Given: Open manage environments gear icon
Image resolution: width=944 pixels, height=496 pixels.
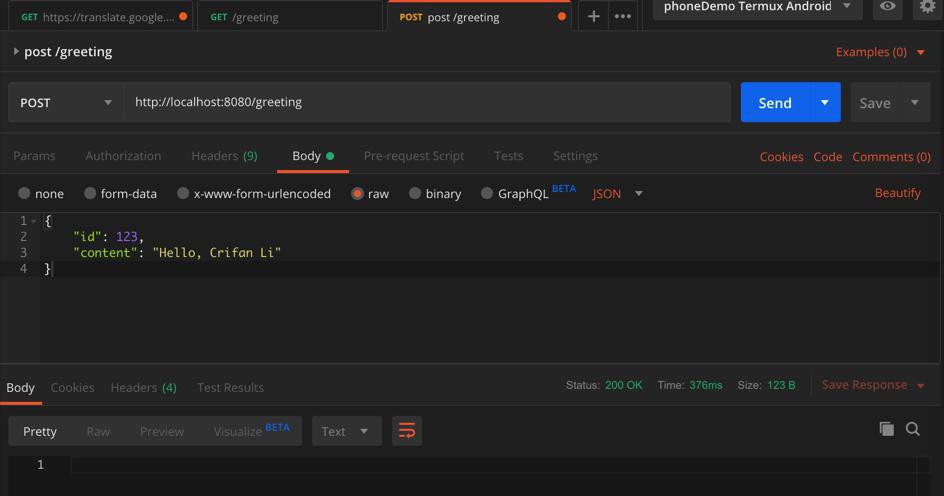Looking at the screenshot, I should (x=927, y=7).
